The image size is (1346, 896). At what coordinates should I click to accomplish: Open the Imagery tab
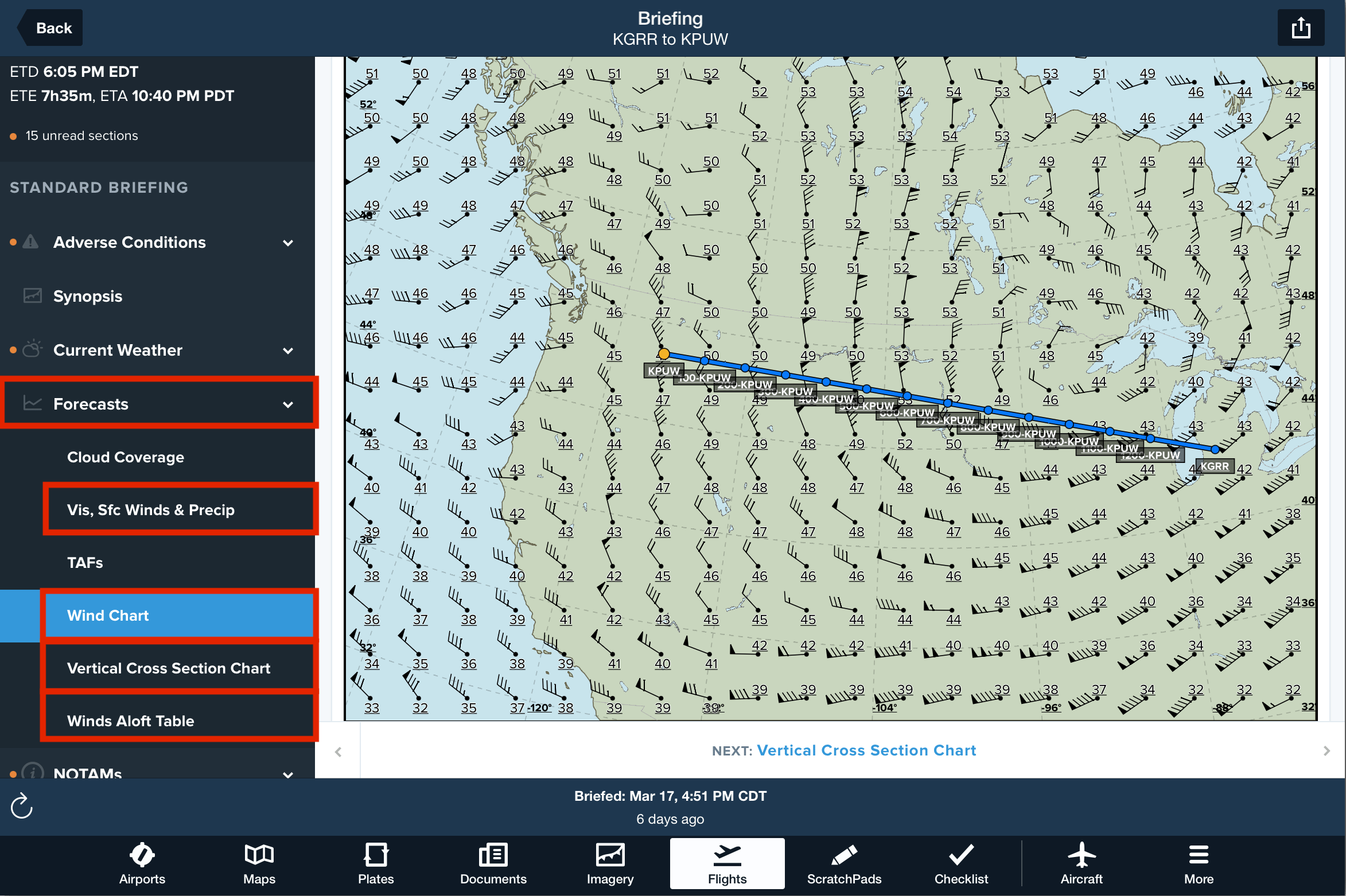[610, 864]
